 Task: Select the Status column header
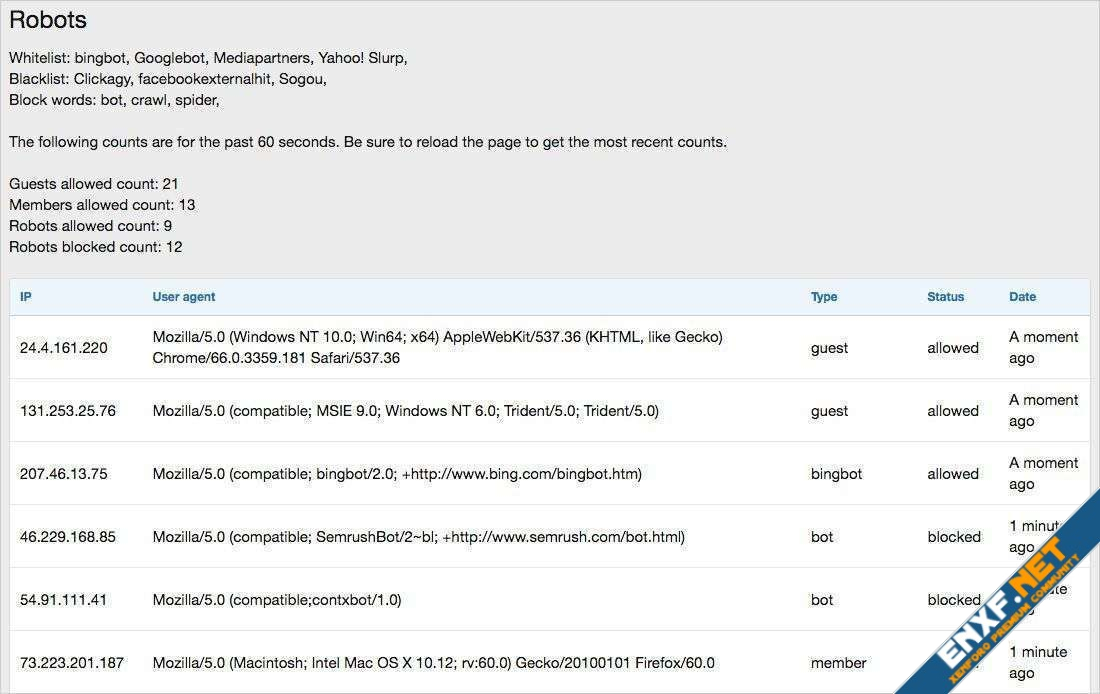click(x=945, y=297)
